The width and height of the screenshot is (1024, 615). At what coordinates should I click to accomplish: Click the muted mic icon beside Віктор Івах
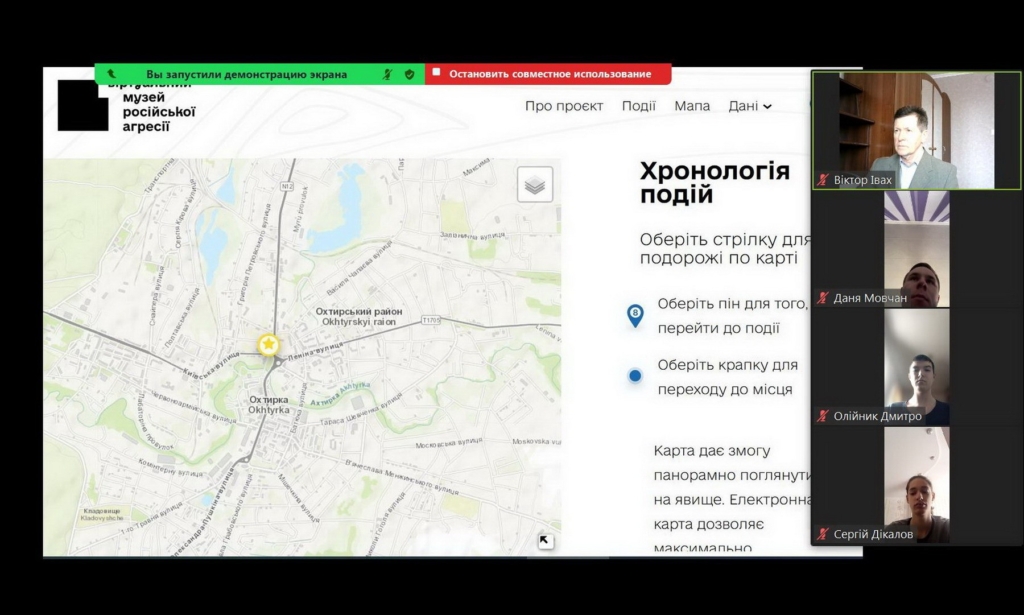(x=823, y=180)
